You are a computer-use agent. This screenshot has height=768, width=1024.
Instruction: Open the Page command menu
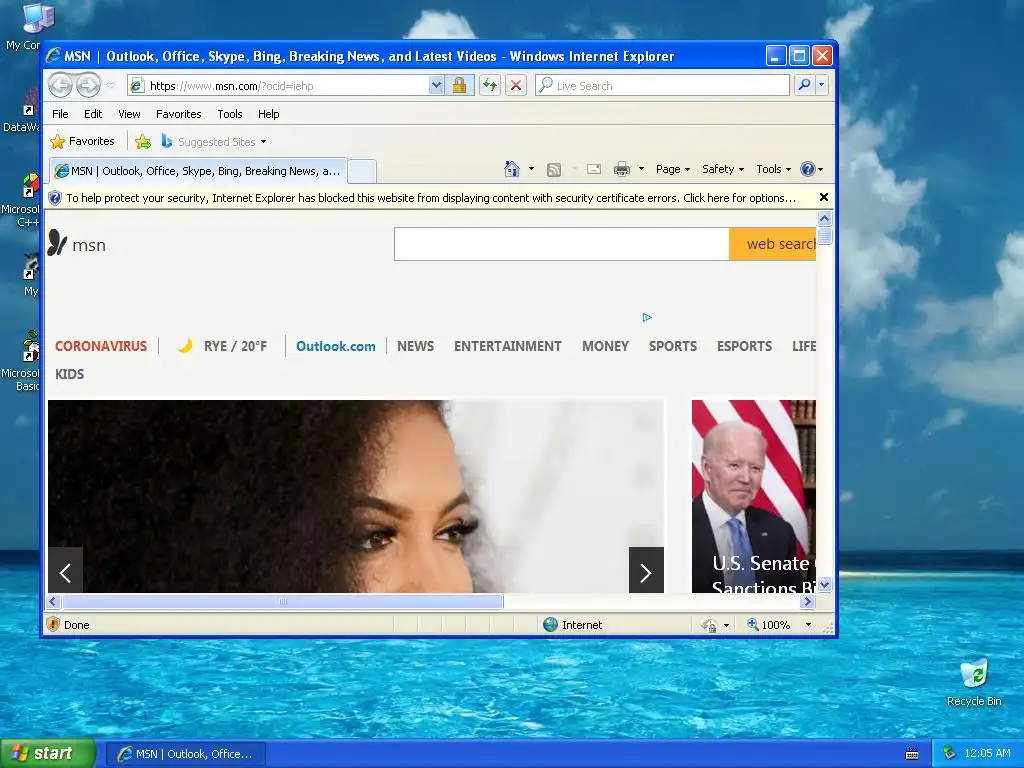tap(673, 169)
